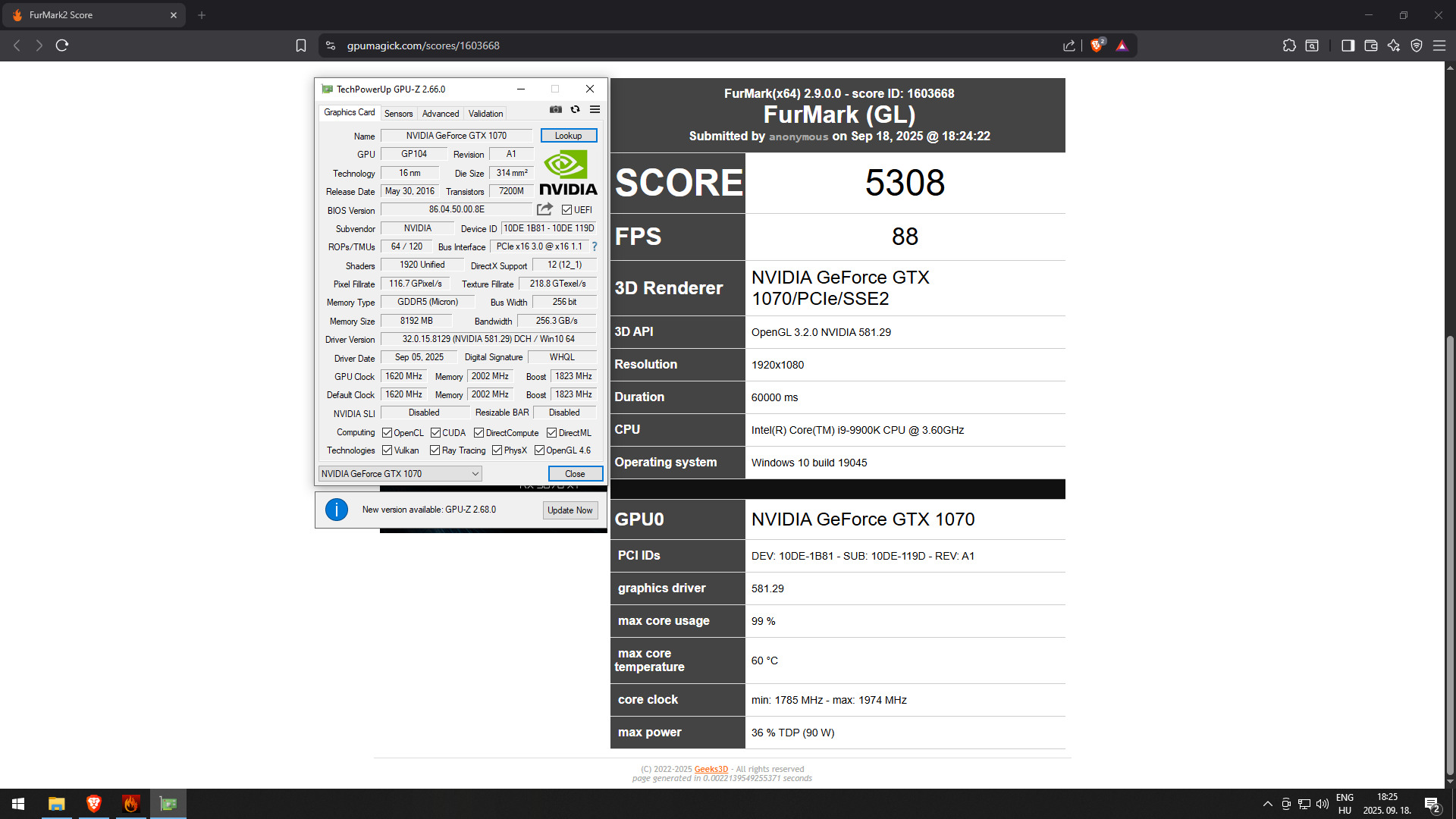1456x819 pixels.
Task: Open the GPU-Z hamburger menu
Action: 595,110
